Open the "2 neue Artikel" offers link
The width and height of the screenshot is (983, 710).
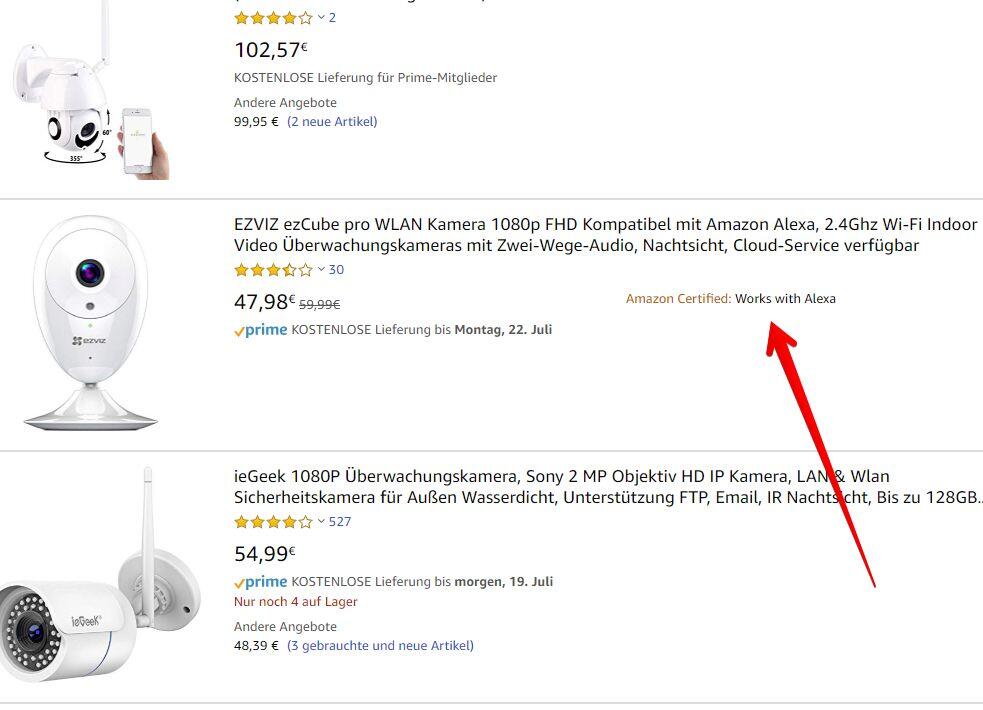tap(332, 122)
